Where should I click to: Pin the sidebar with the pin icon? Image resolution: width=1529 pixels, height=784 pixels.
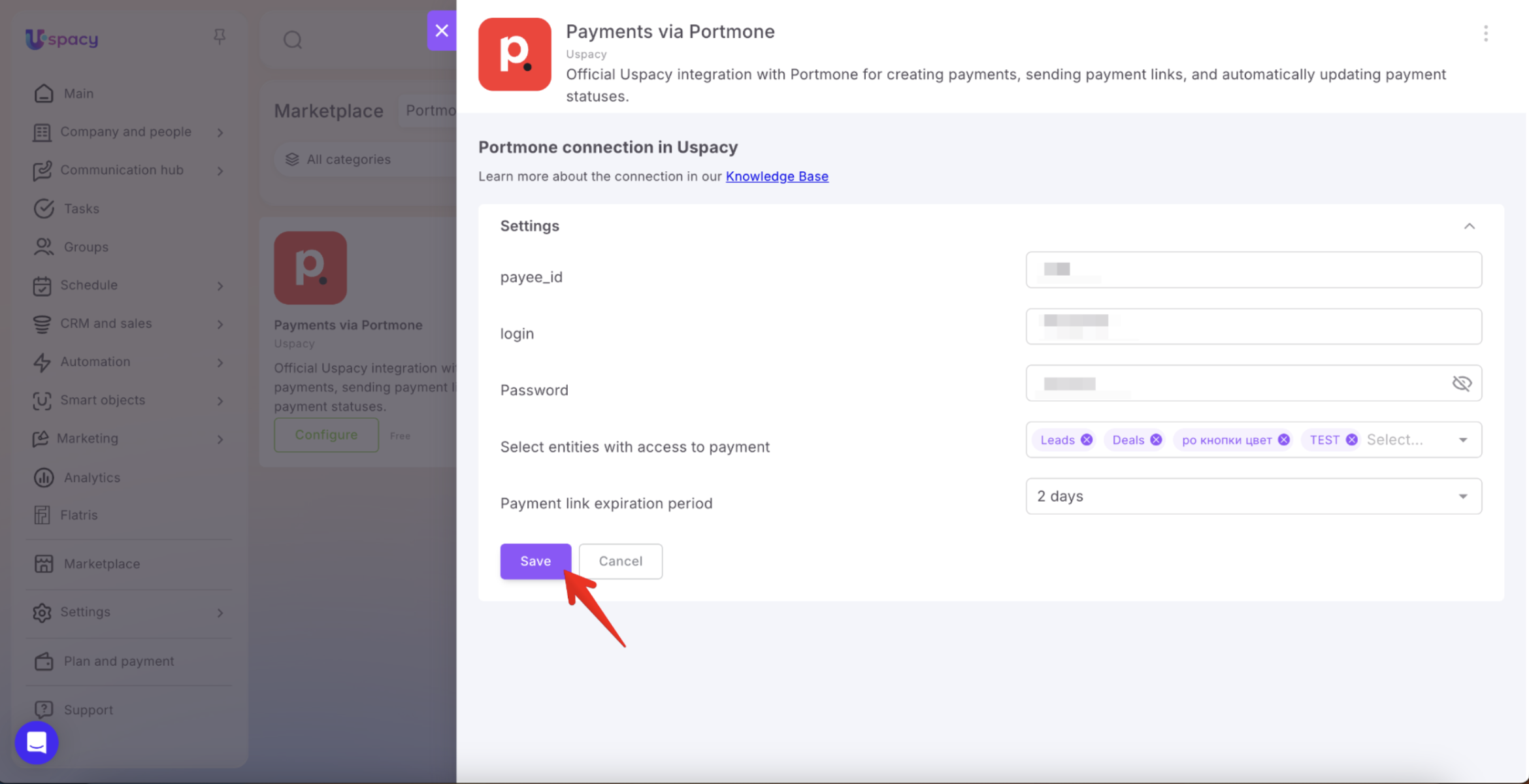tap(220, 37)
